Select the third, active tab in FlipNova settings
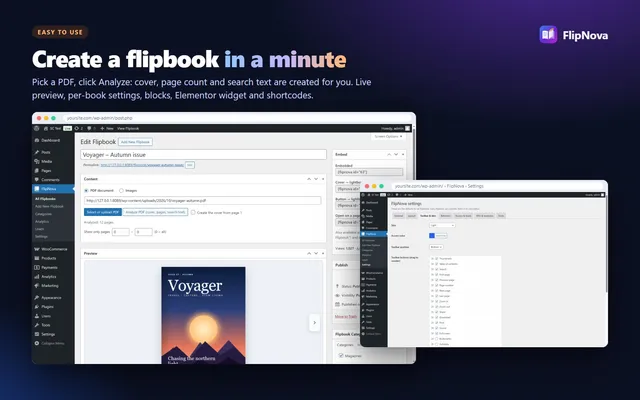 point(428,216)
